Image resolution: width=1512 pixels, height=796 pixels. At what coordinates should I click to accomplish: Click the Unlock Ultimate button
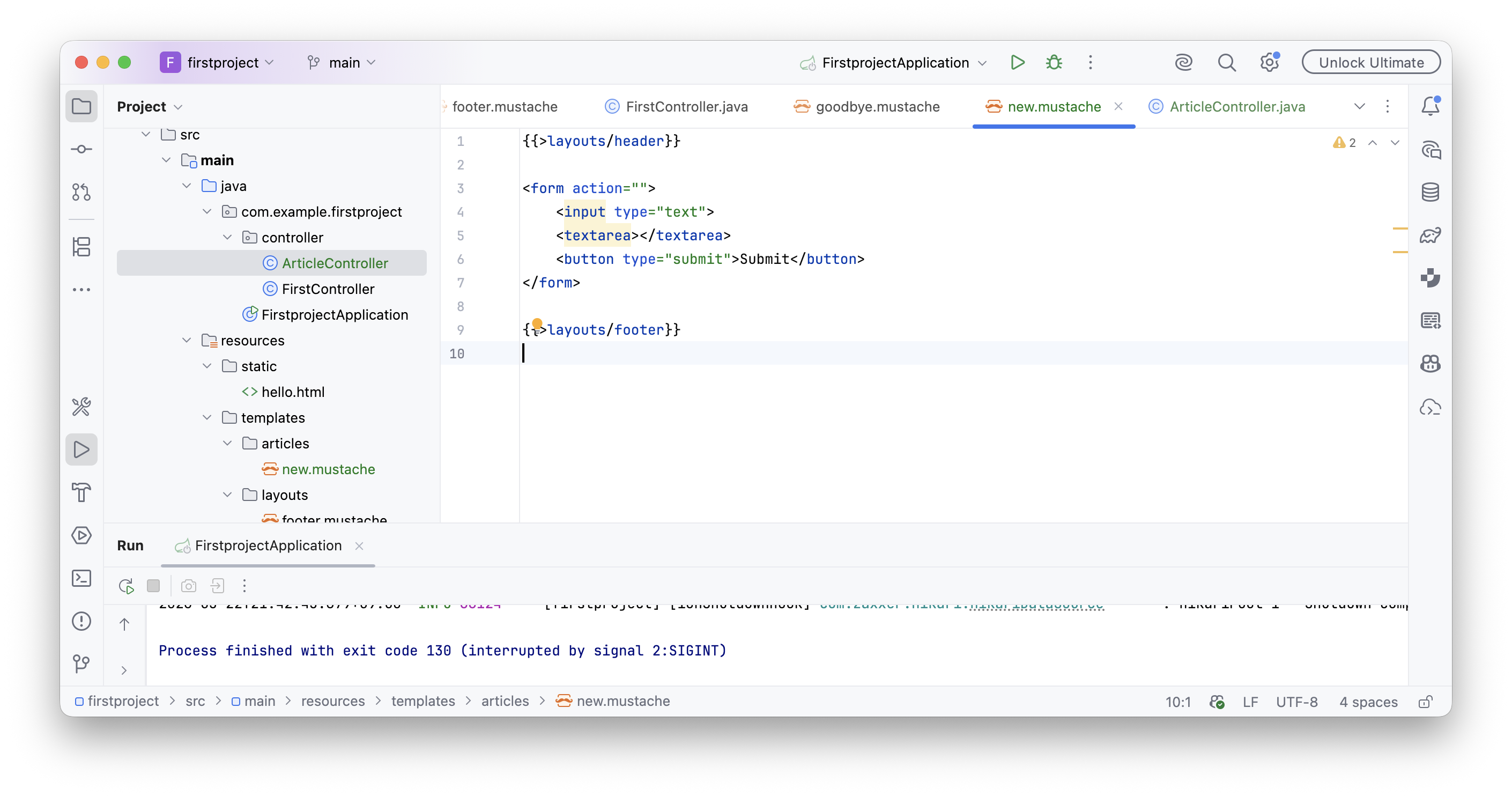coord(1370,62)
